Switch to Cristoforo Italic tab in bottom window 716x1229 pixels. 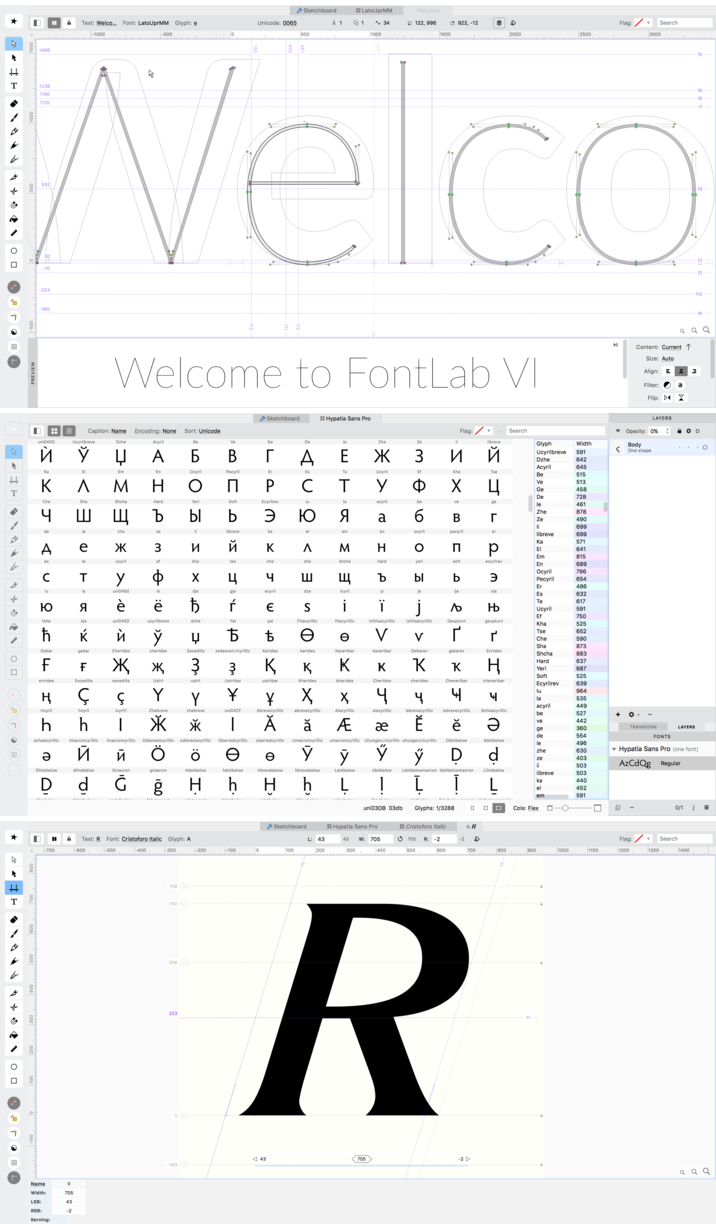(425, 827)
